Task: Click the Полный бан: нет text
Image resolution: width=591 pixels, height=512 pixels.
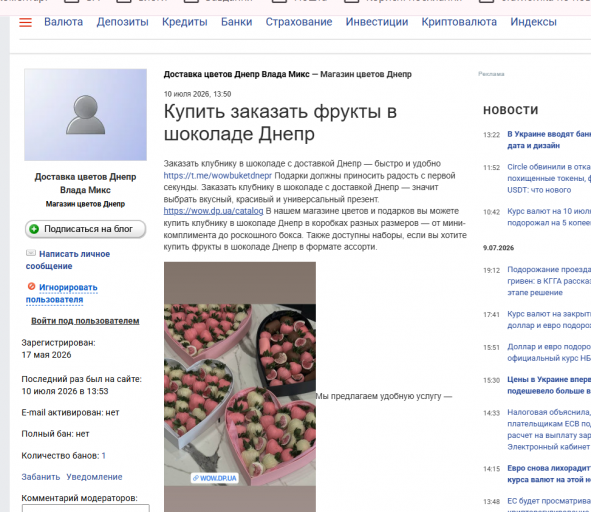Action: point(55,434)
